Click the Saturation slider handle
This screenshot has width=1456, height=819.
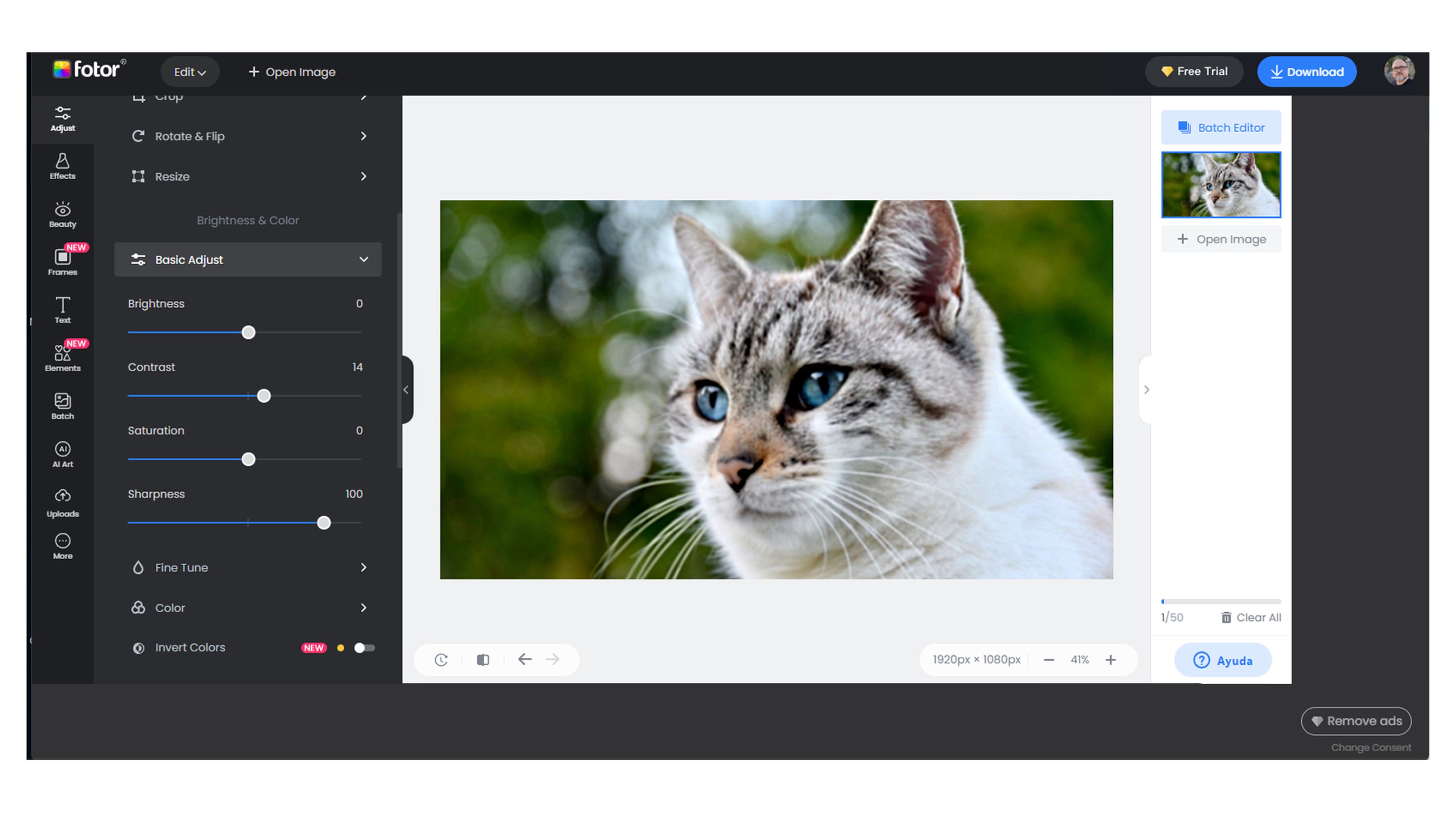[x=248, y=460]
